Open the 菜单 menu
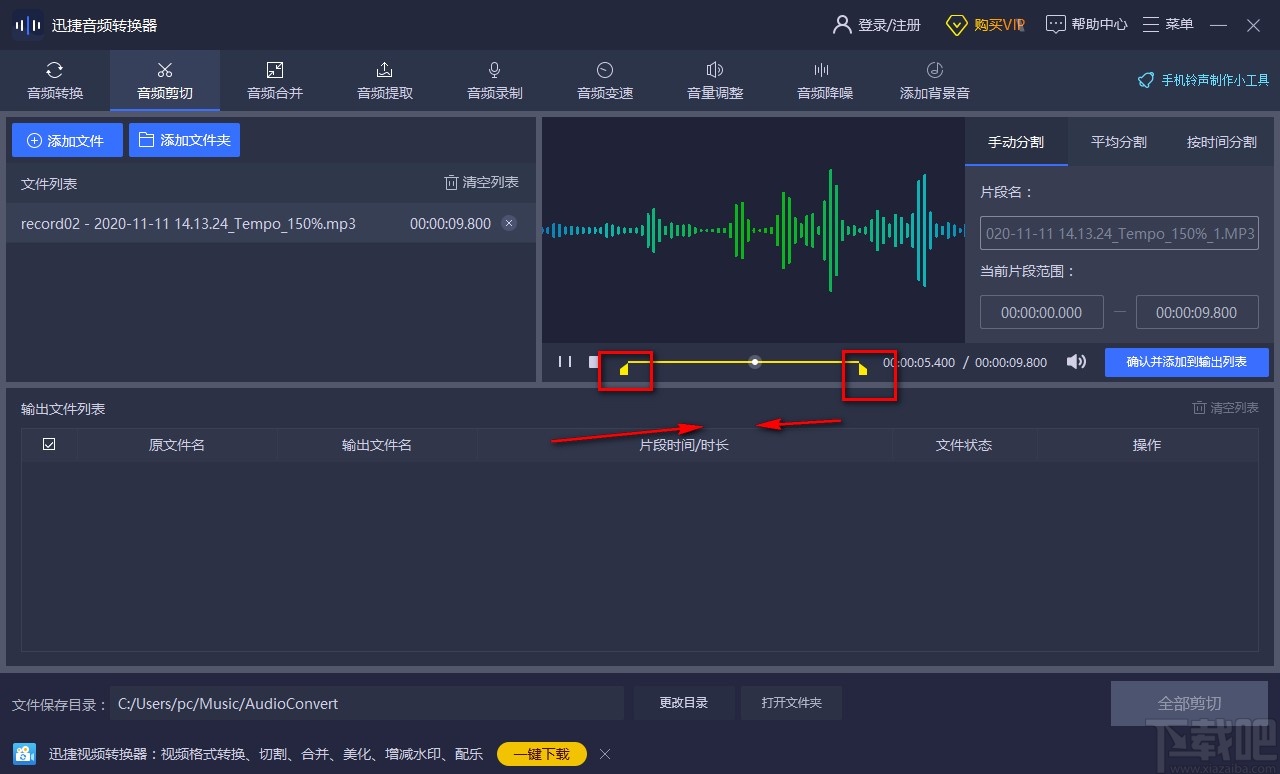Viewport: 1280px width, 774px height. click(1167, 24)
